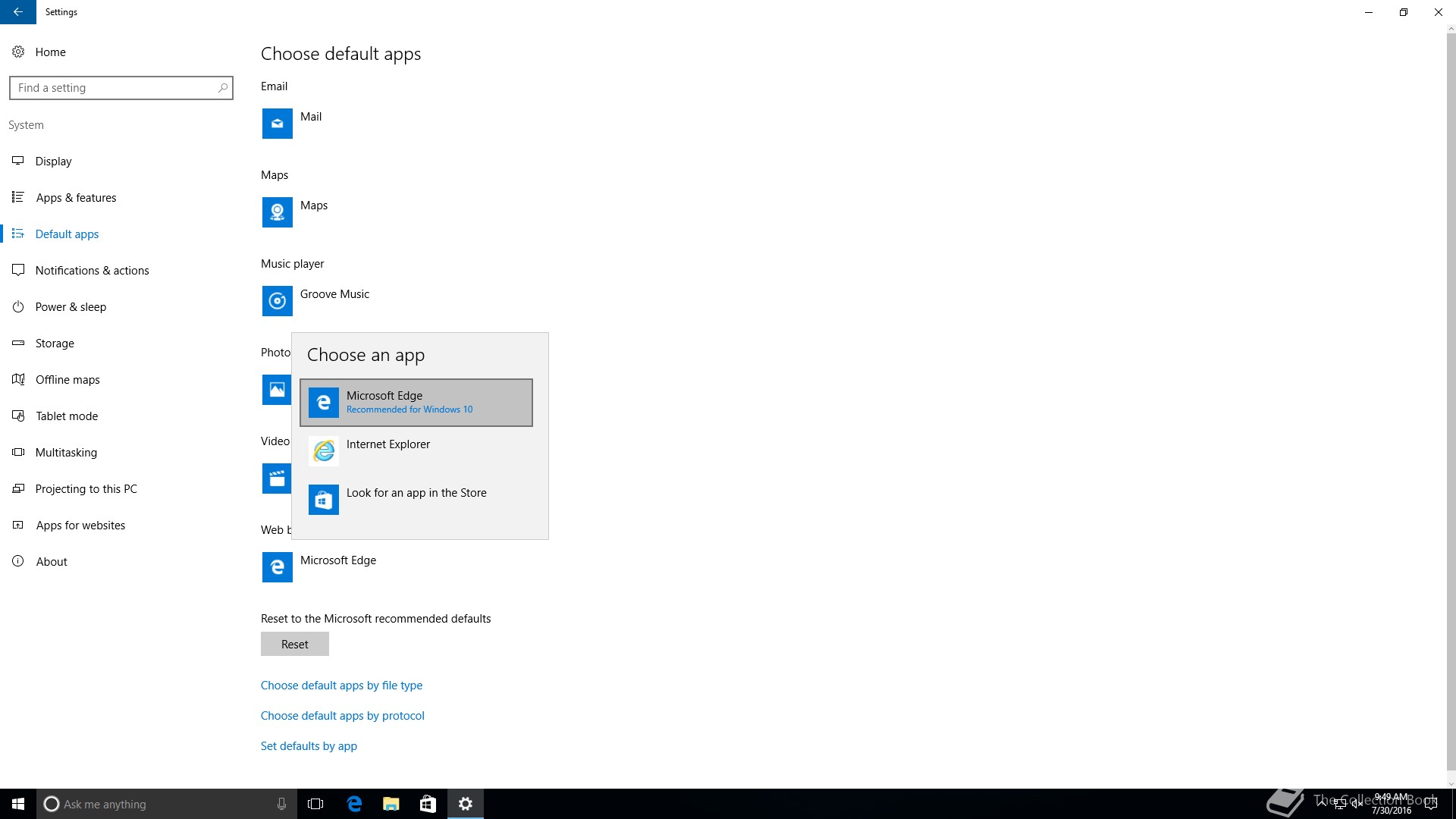Open Set defaults by app link

309,745
